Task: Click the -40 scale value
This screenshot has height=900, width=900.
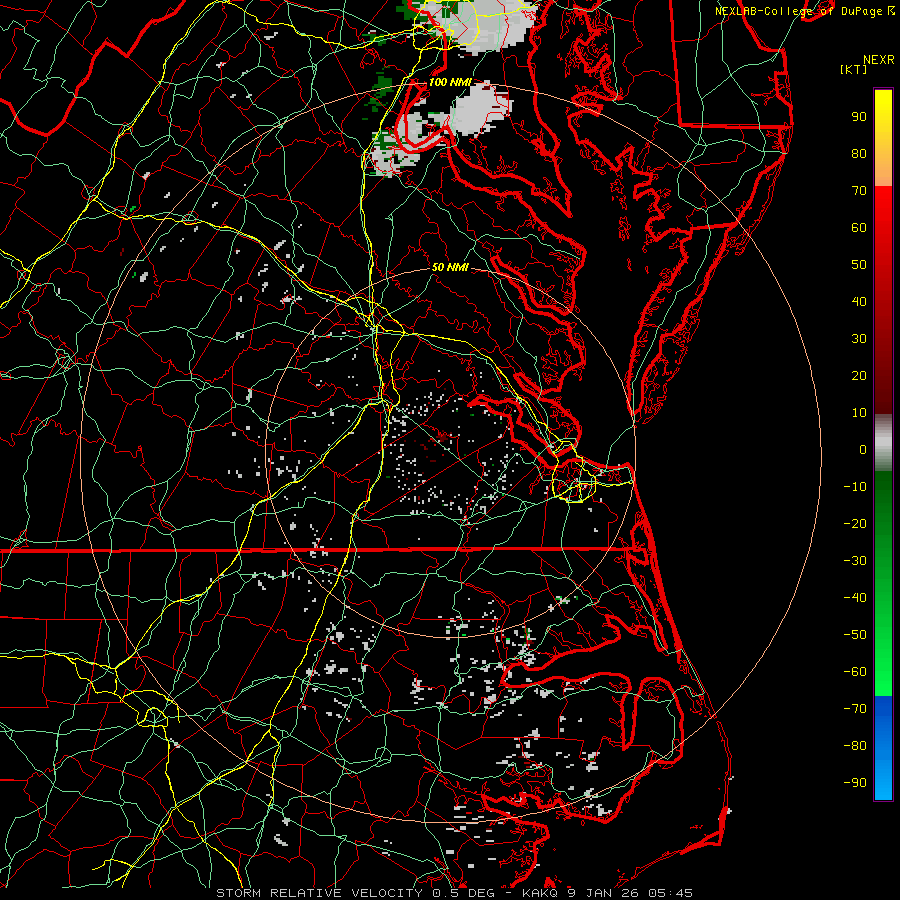Action: click(855, 598)
